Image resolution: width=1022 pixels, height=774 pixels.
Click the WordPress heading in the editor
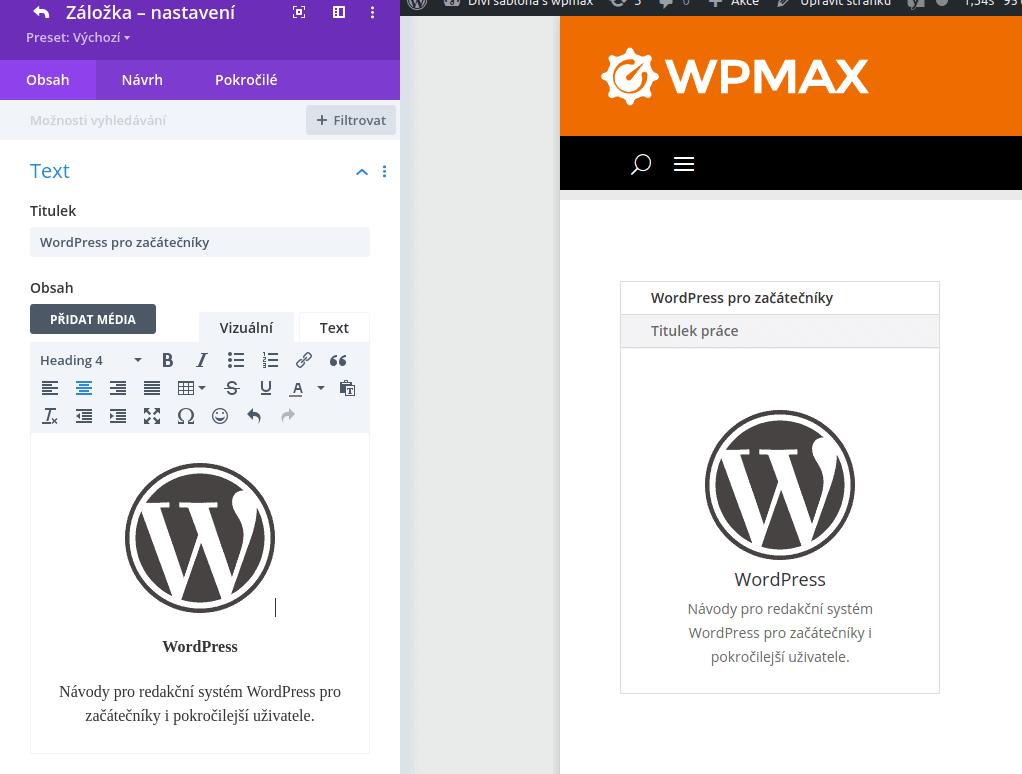coord(200,647)
